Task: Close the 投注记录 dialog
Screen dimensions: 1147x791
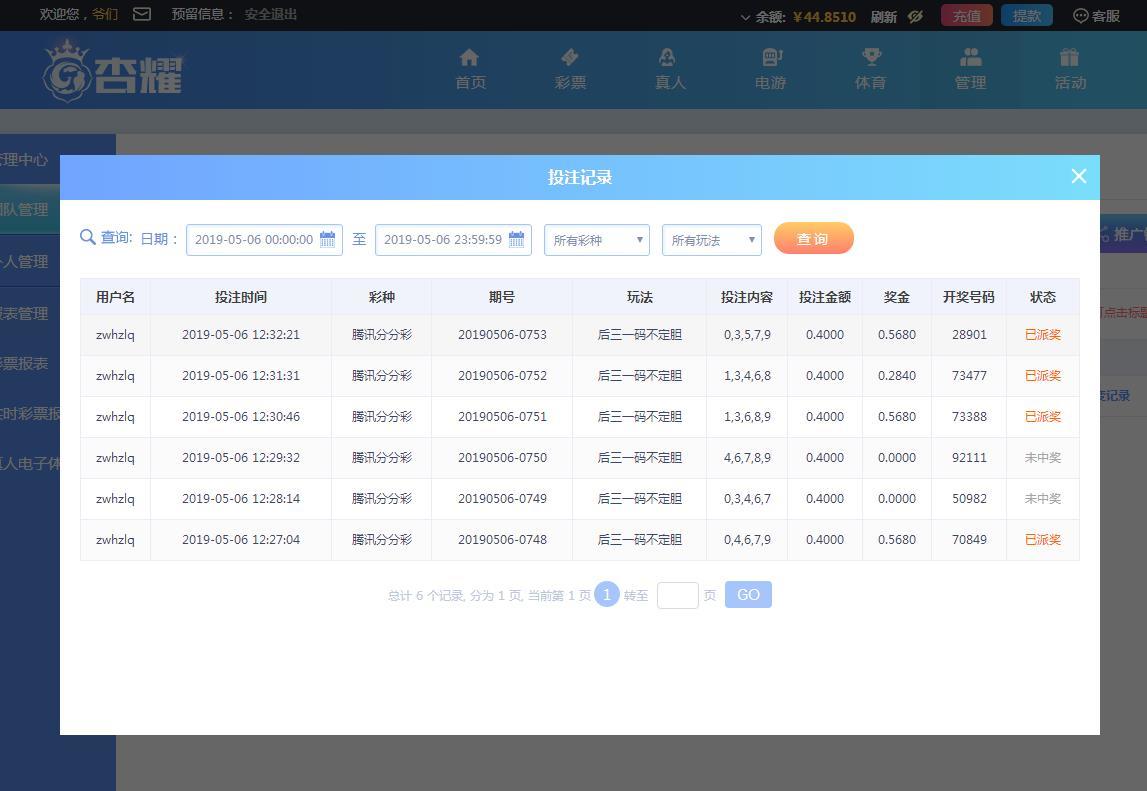Action: tap(1078, 176)
